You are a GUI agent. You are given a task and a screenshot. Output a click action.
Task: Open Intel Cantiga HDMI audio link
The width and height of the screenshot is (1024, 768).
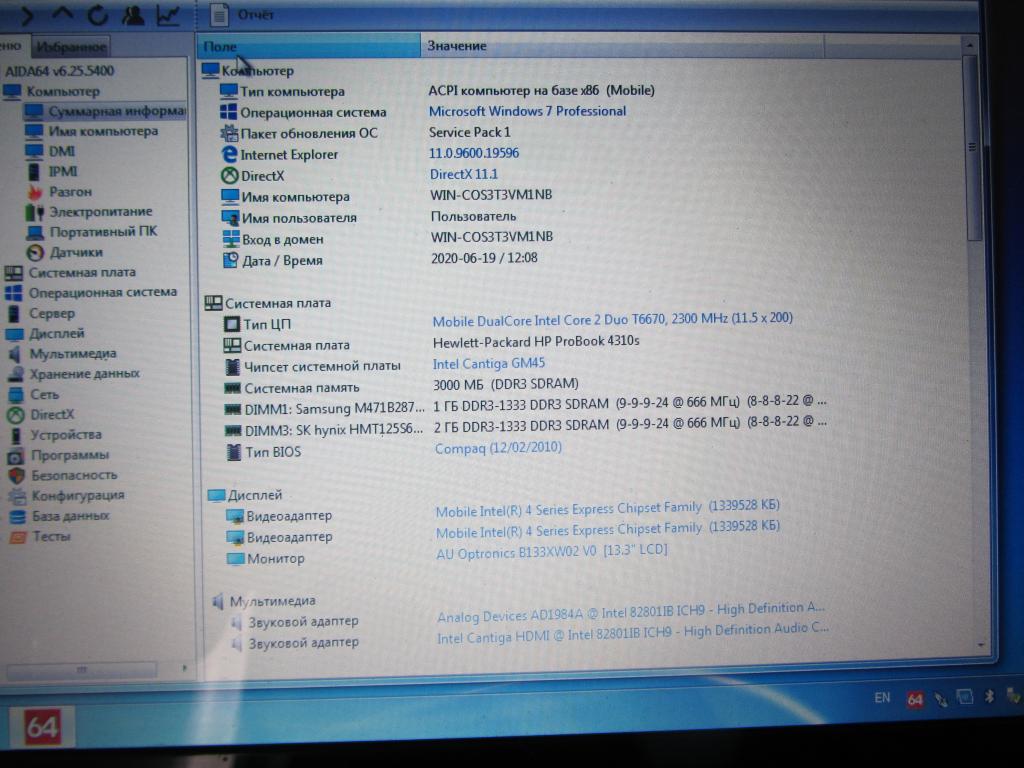(x=633, y=633)
